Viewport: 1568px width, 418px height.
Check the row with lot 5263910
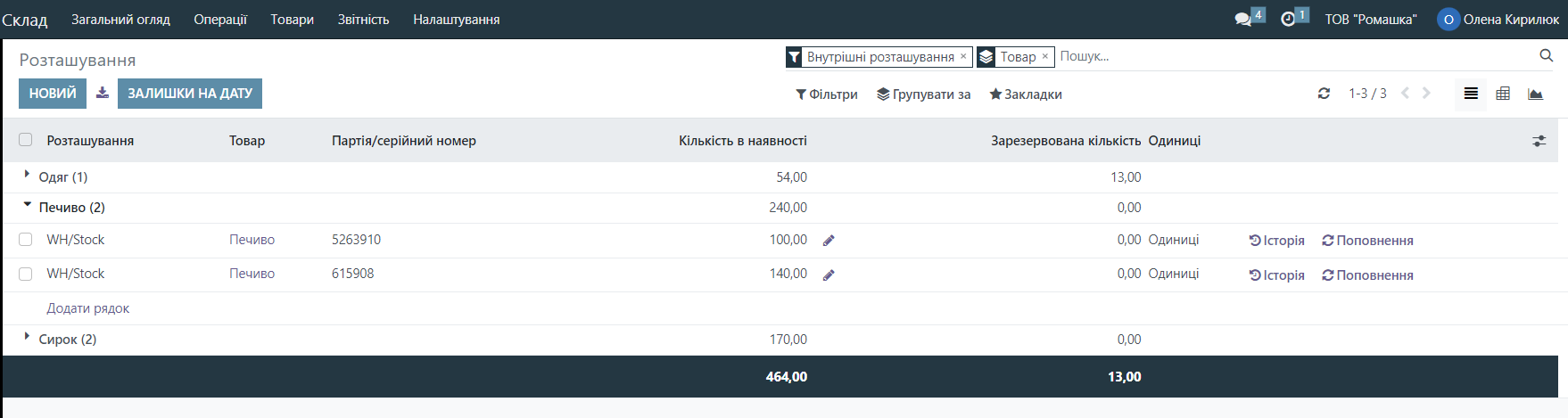[26, 240]
